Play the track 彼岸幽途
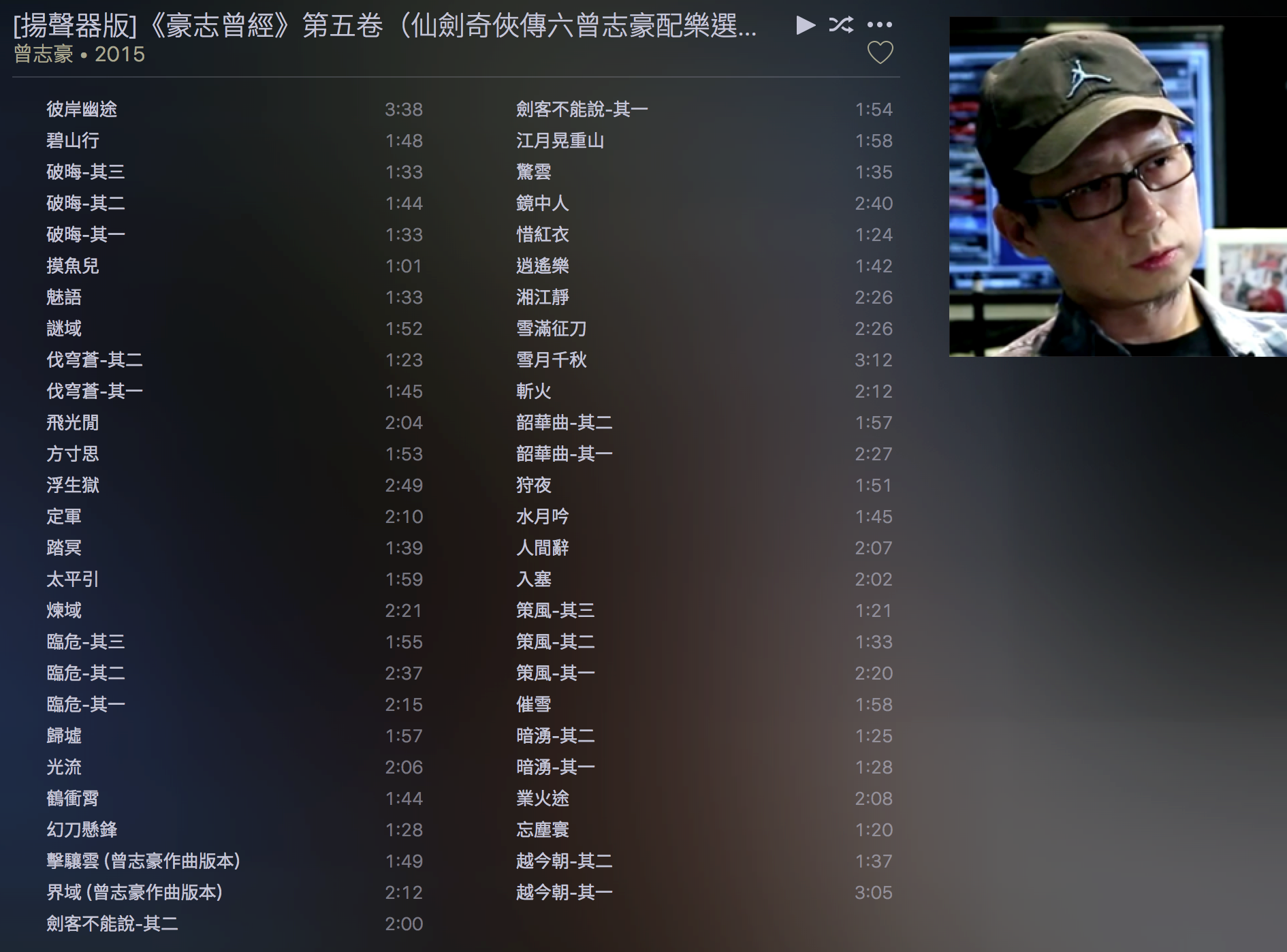The width and height of the screenshot is (1287, 952). [x=78, y=110]
